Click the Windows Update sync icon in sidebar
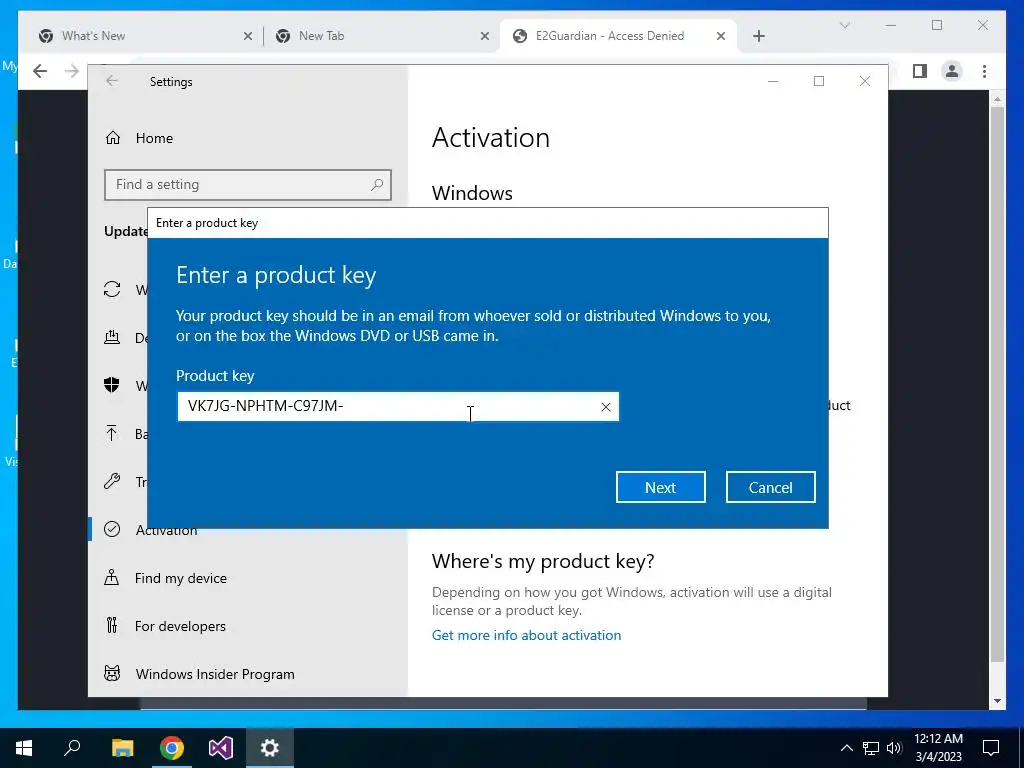 112,289
